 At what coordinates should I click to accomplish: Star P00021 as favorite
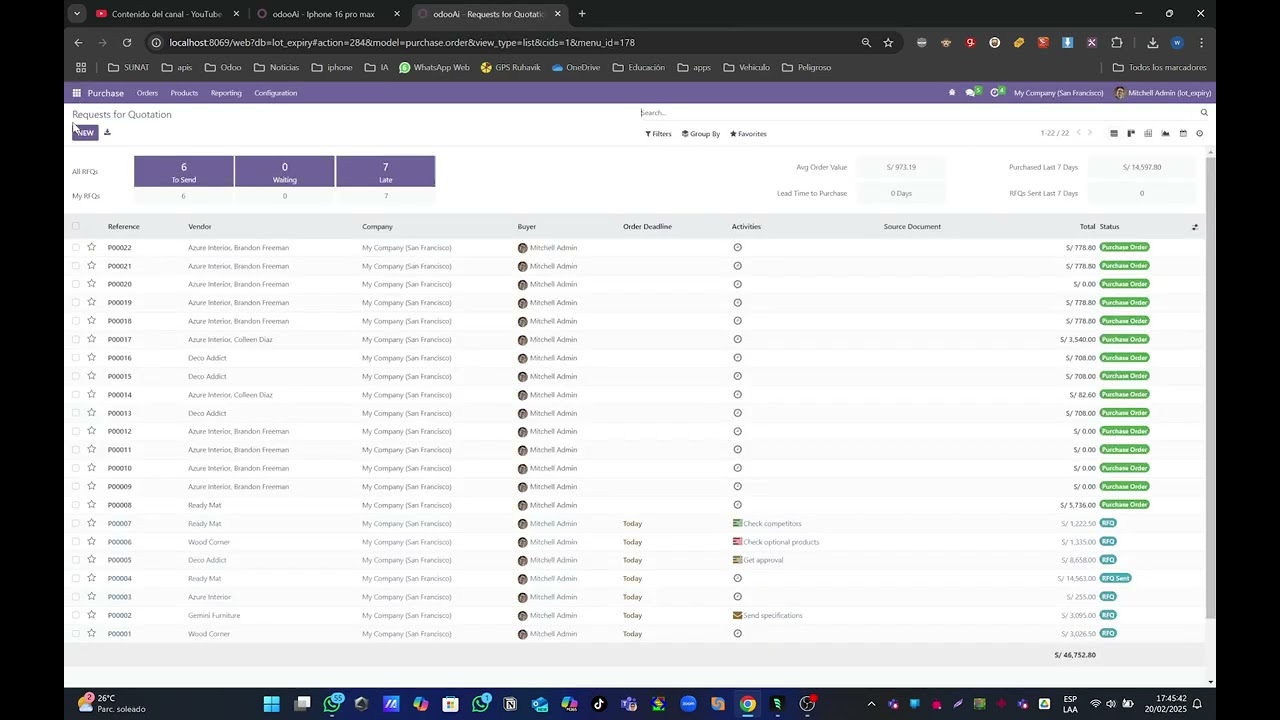tap(91, 266)
